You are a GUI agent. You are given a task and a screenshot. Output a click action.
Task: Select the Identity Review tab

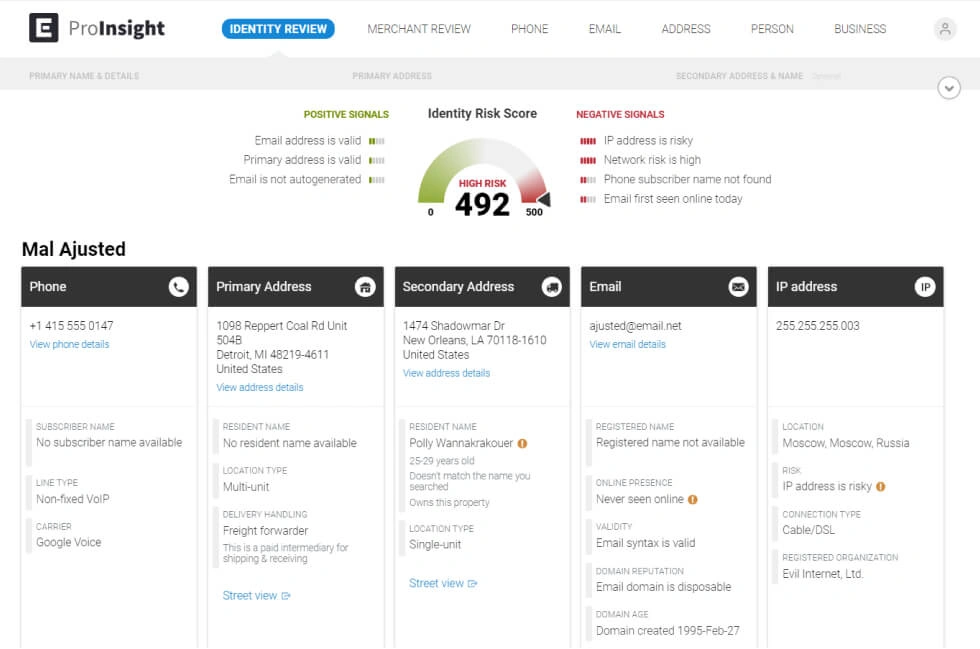pos(278,29)
